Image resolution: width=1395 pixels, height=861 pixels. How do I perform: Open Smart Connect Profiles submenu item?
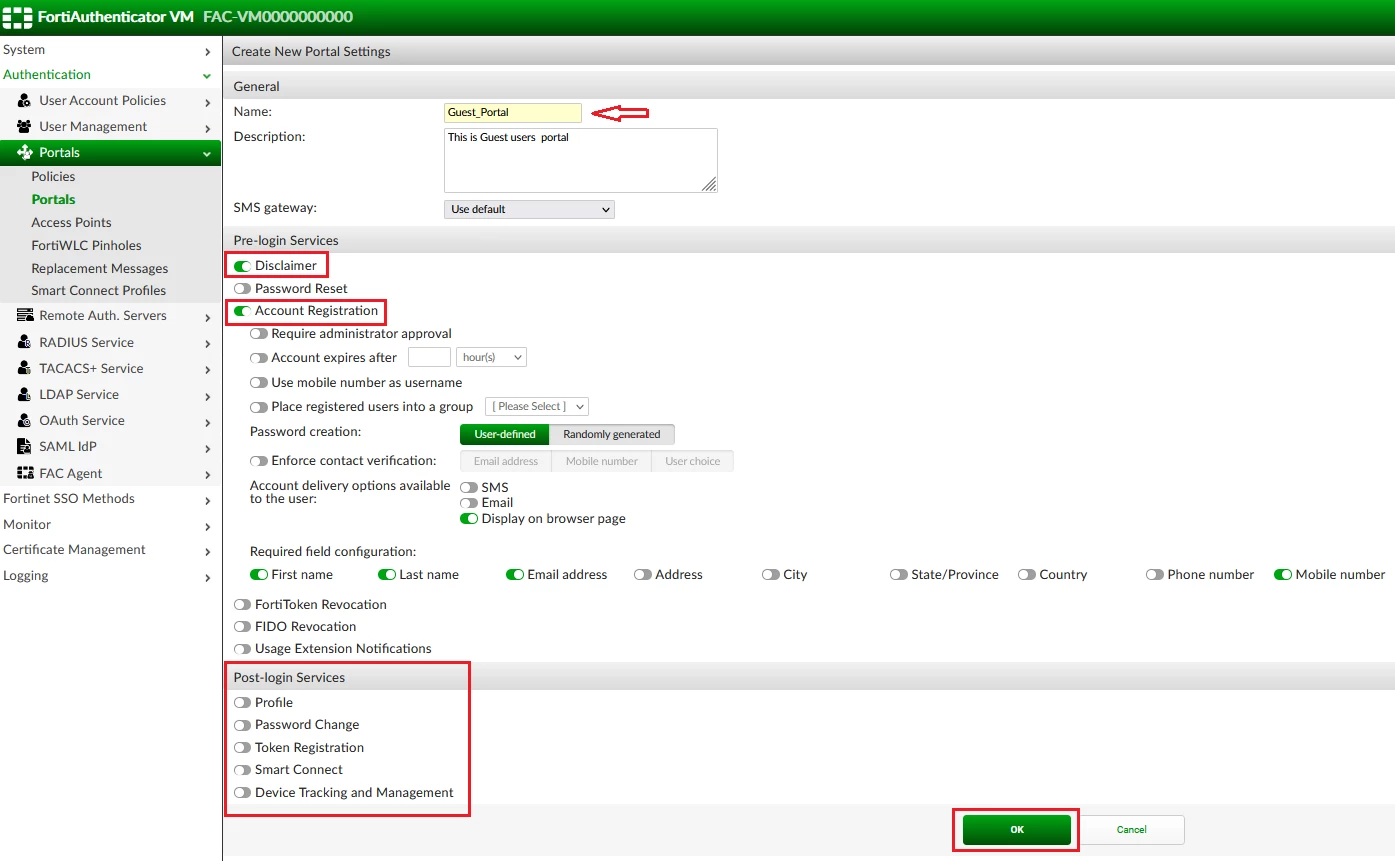point(99,291)
